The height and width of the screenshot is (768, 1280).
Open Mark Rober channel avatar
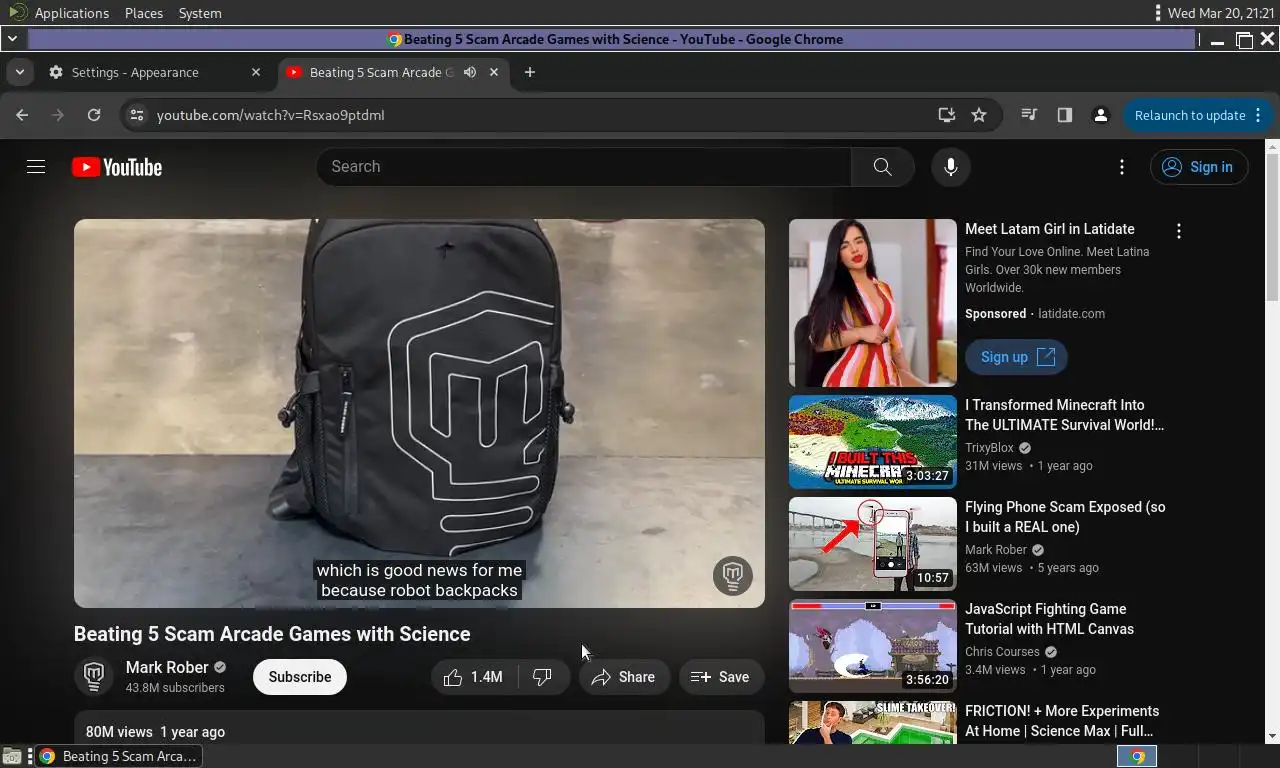click(94, 677)
